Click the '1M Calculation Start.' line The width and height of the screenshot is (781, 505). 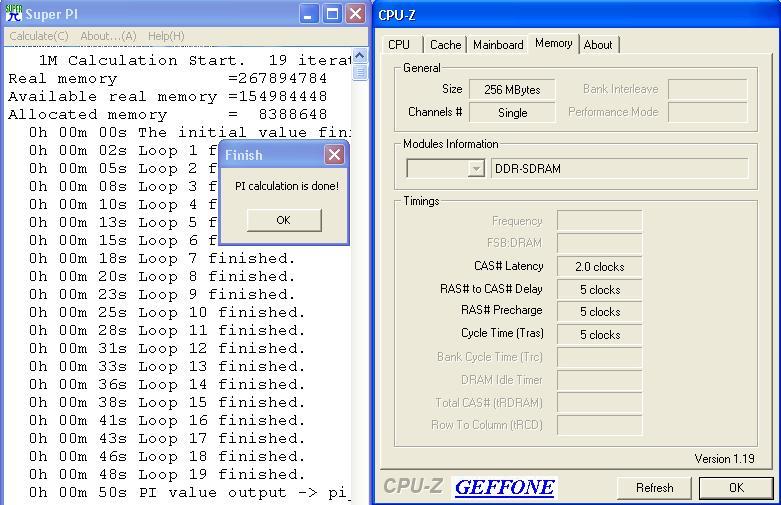(x=195, y=61)
